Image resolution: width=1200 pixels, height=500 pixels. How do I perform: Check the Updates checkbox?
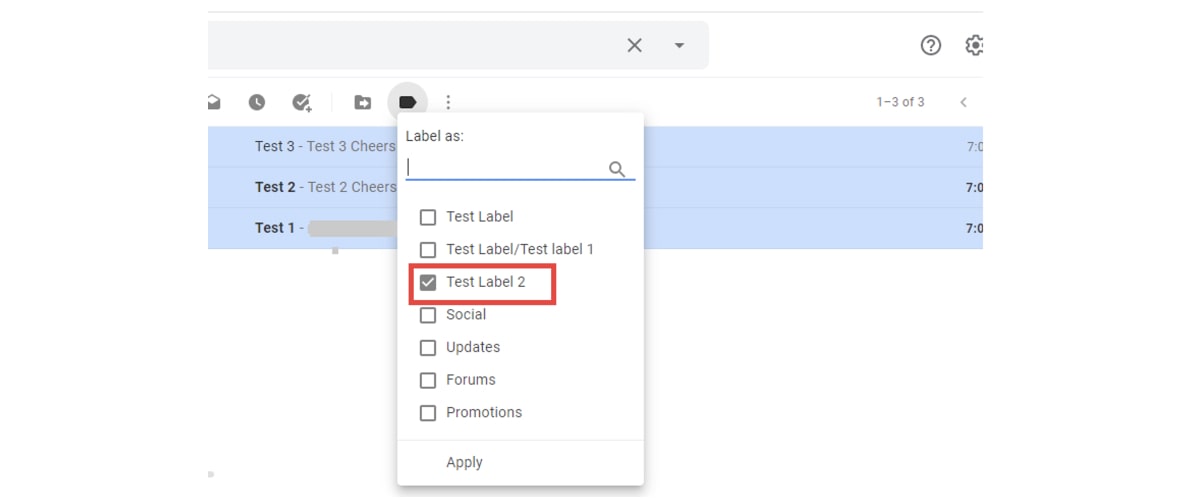coord(428,348)
